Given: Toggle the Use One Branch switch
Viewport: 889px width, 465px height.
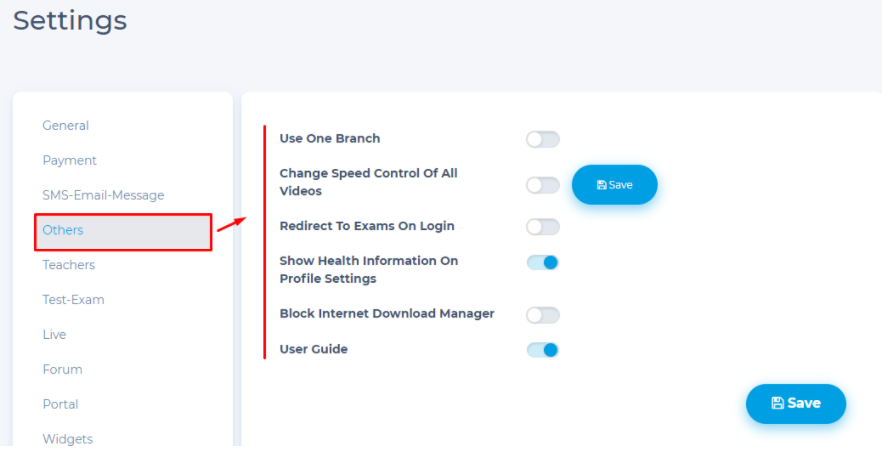Looking at the screenshot, I should [543, 139].
